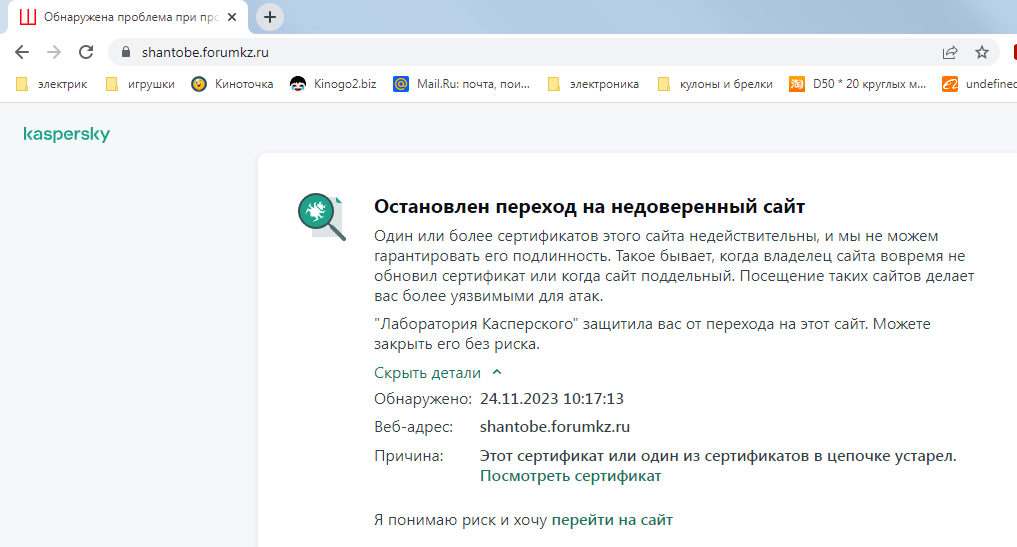Open the Kinogo2.biz bookmark

click(x=333, y=84)
